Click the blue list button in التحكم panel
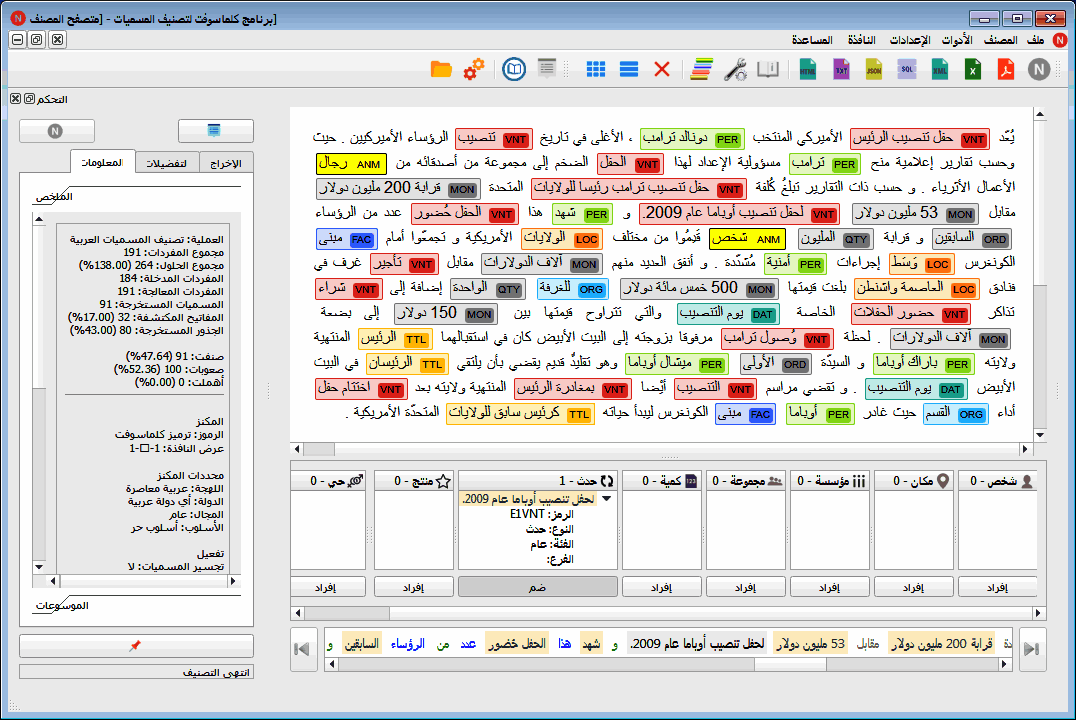 pyautogui.click(x=215, y=130)
